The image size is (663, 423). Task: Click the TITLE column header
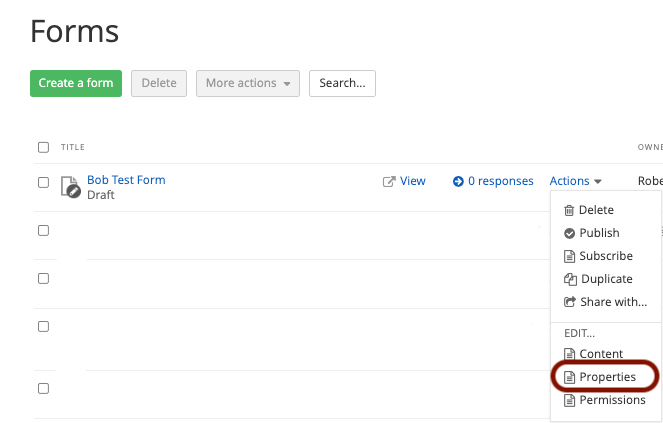tap(73, 147)
